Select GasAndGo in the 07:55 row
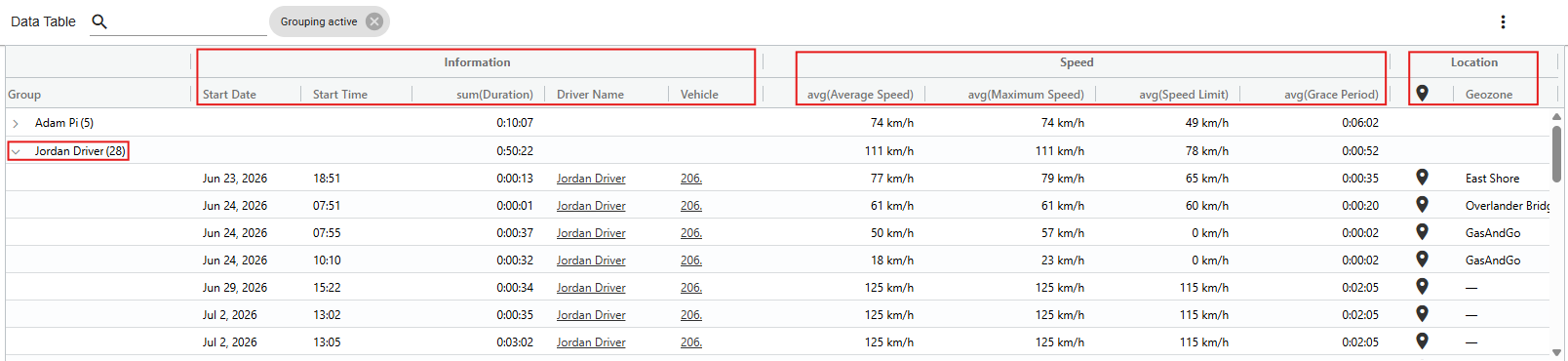The height and width of the screenshot is (361, 1568). (x=1493, y=233)
